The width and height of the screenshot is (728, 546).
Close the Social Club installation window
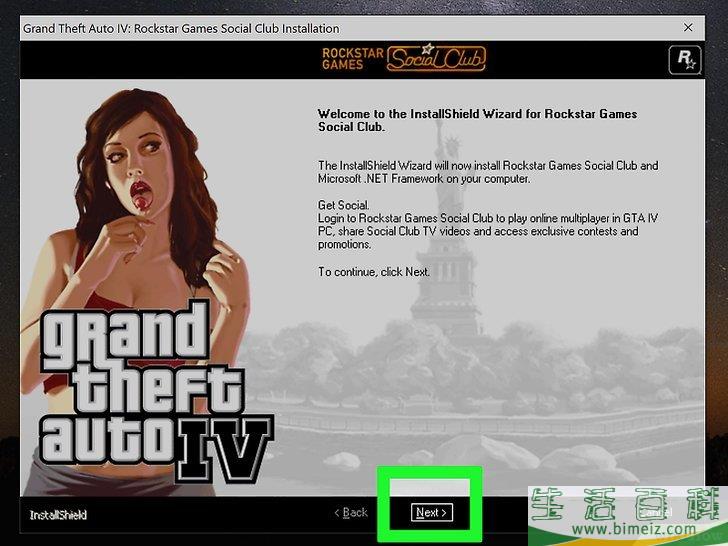point(688,28)
